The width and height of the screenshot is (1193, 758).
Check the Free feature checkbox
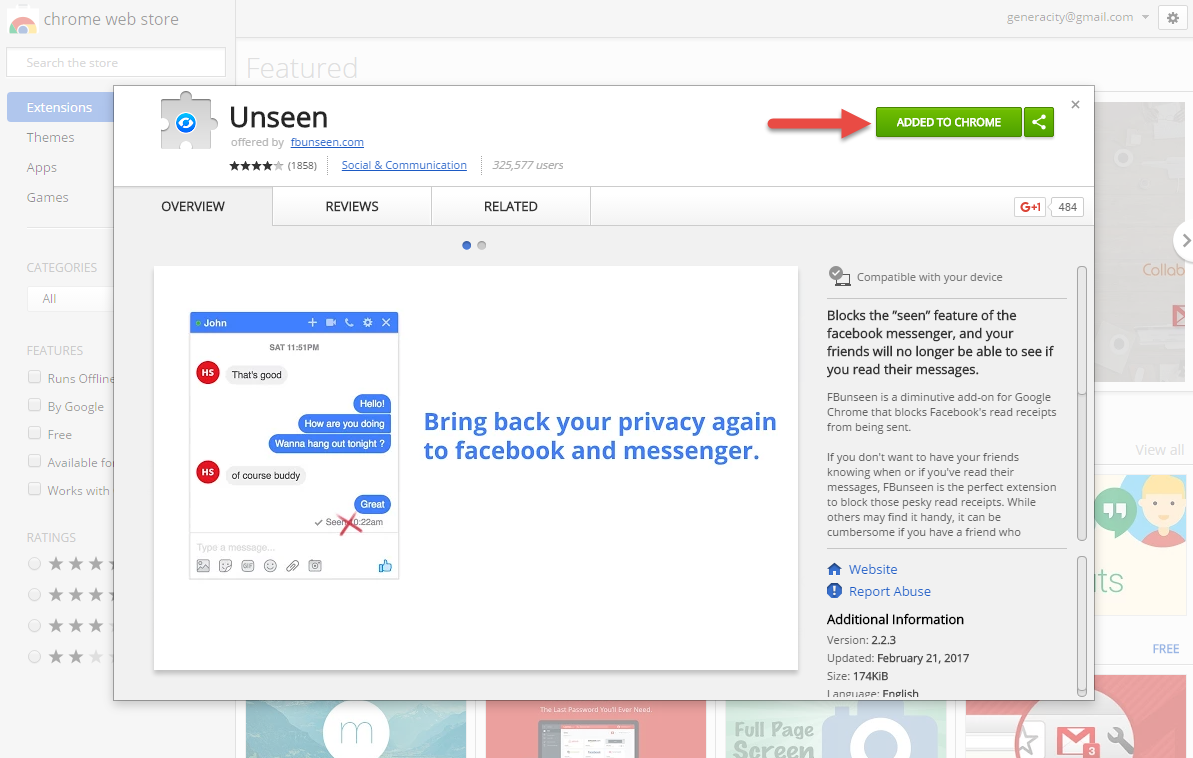[35, 434]
